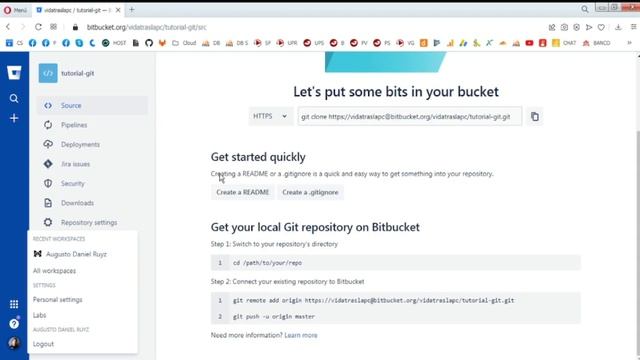Open the Skype bookmark icon
Viewport: 640px width, 360px height.
coord(79,43)
